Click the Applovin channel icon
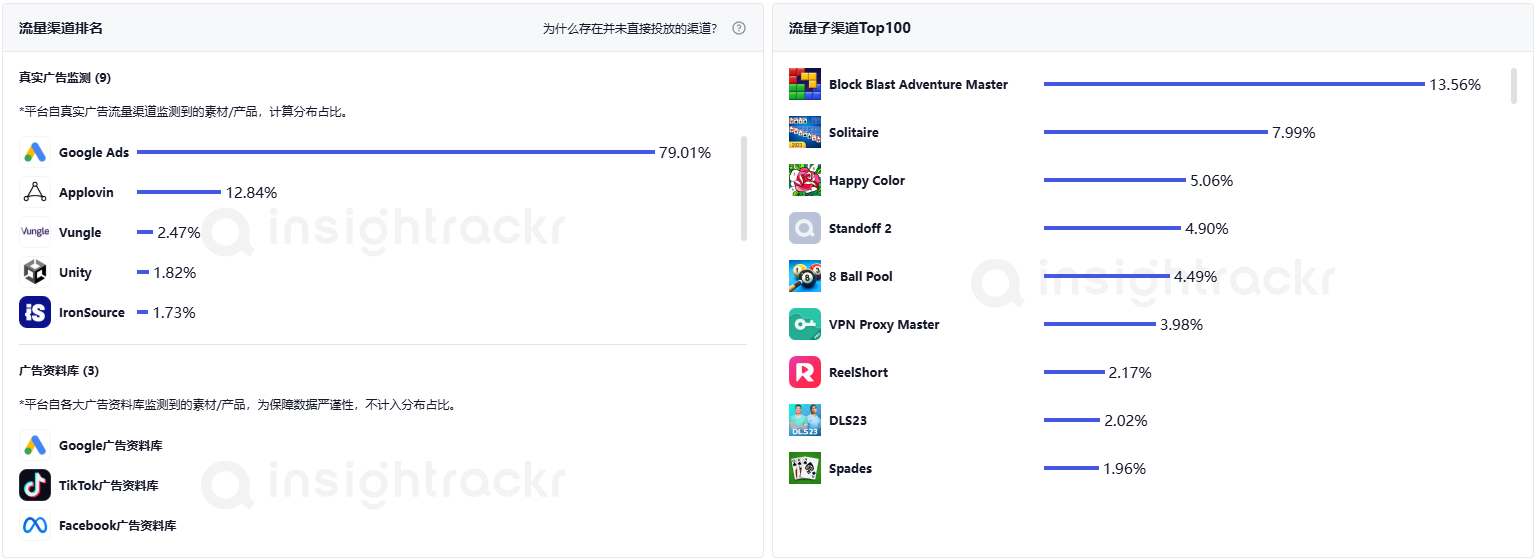 pos(35,192)
